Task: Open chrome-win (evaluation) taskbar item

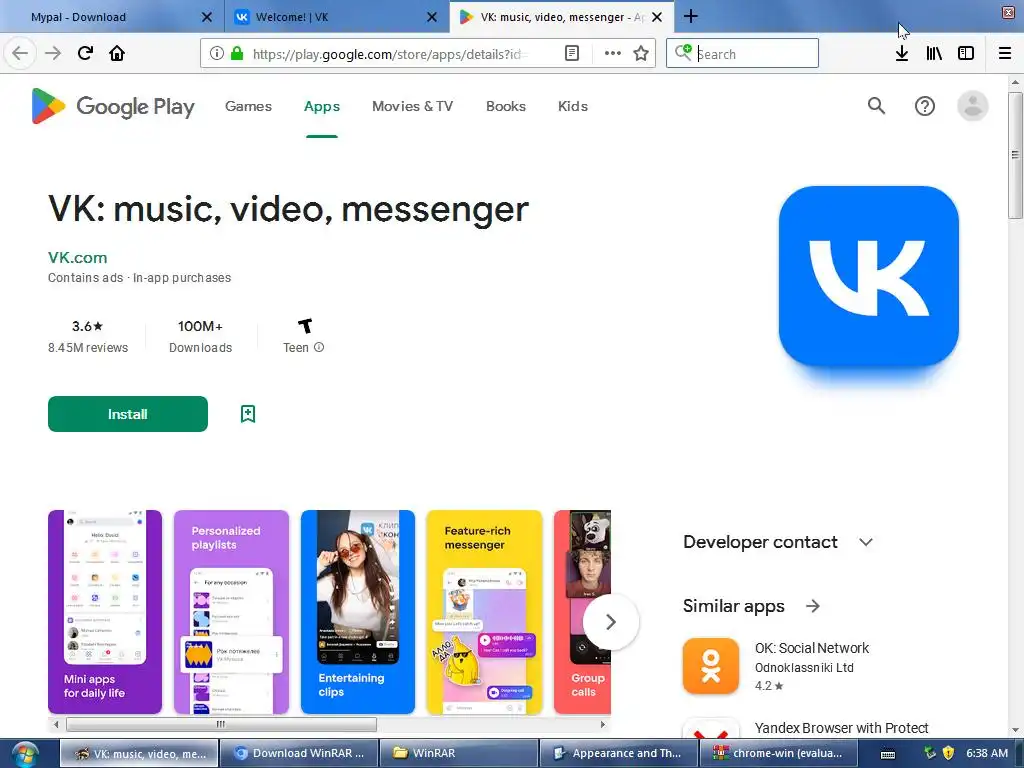Action: pos(778,754)
